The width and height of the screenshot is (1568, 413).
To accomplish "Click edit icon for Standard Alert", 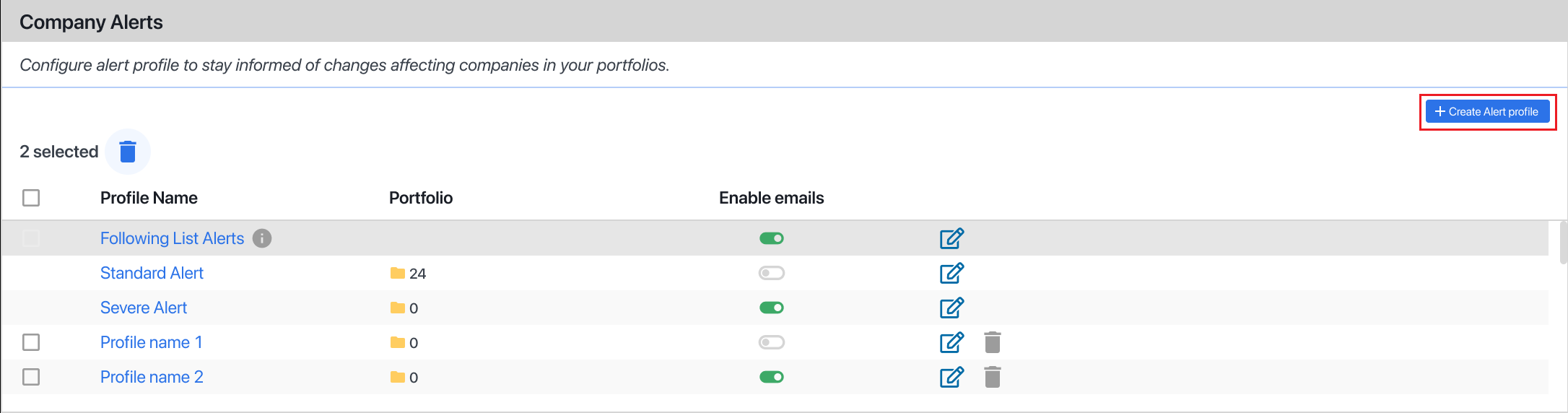I will coord(951,273).
